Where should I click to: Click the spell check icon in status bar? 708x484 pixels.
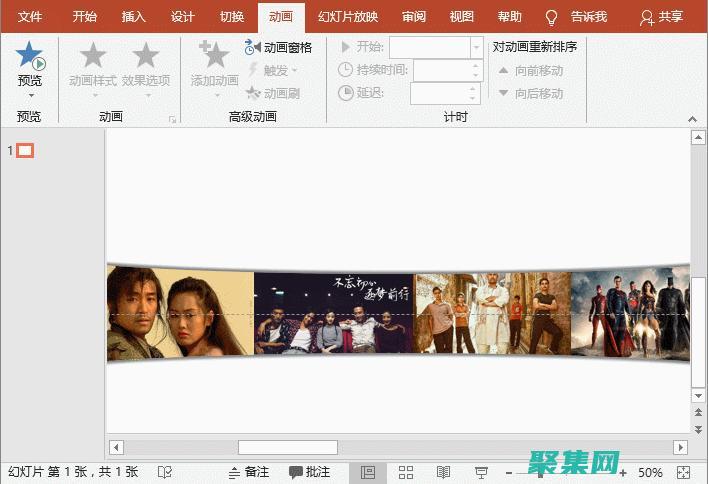[x=165, y=472]
